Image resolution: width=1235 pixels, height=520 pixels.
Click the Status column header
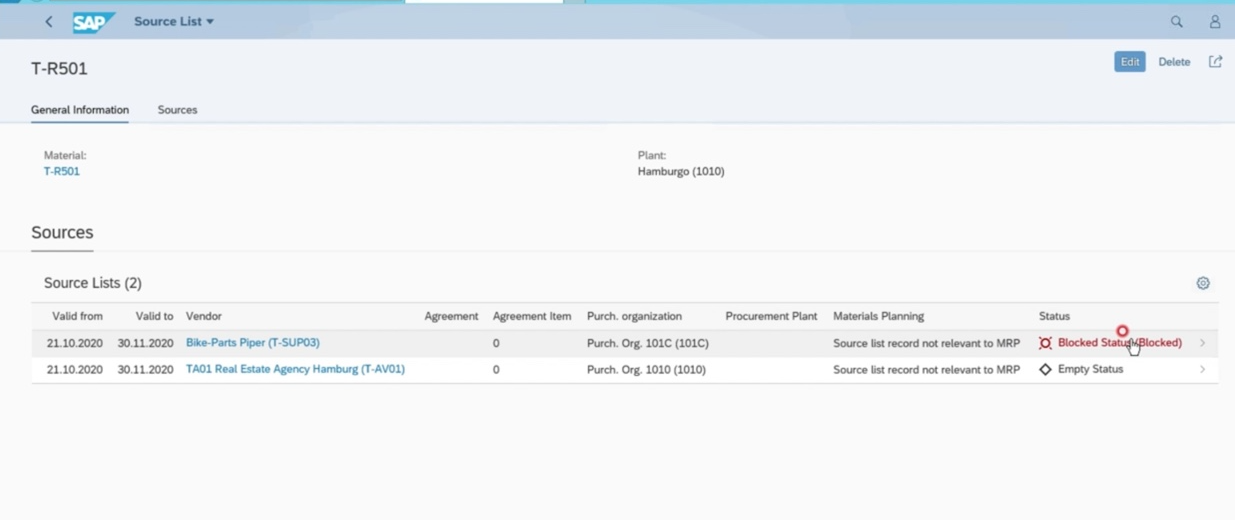[1054, 316]
